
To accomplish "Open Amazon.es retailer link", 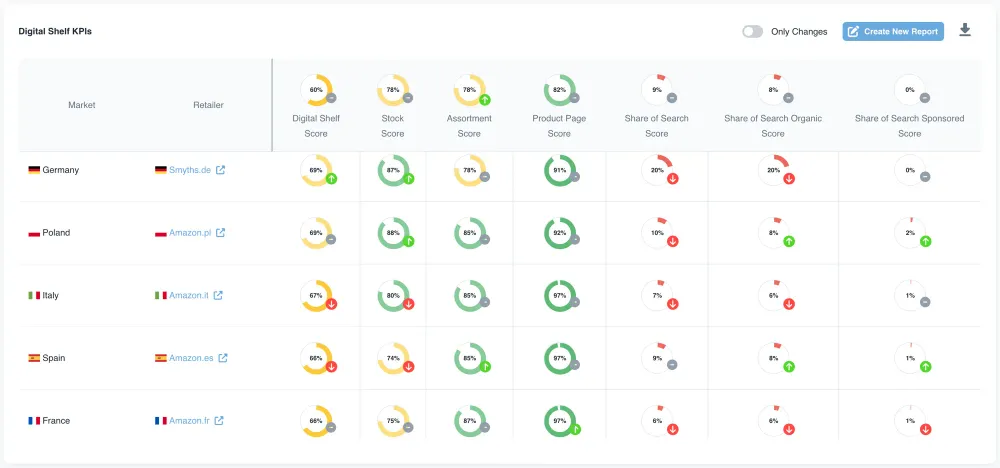I will (191, 358).
